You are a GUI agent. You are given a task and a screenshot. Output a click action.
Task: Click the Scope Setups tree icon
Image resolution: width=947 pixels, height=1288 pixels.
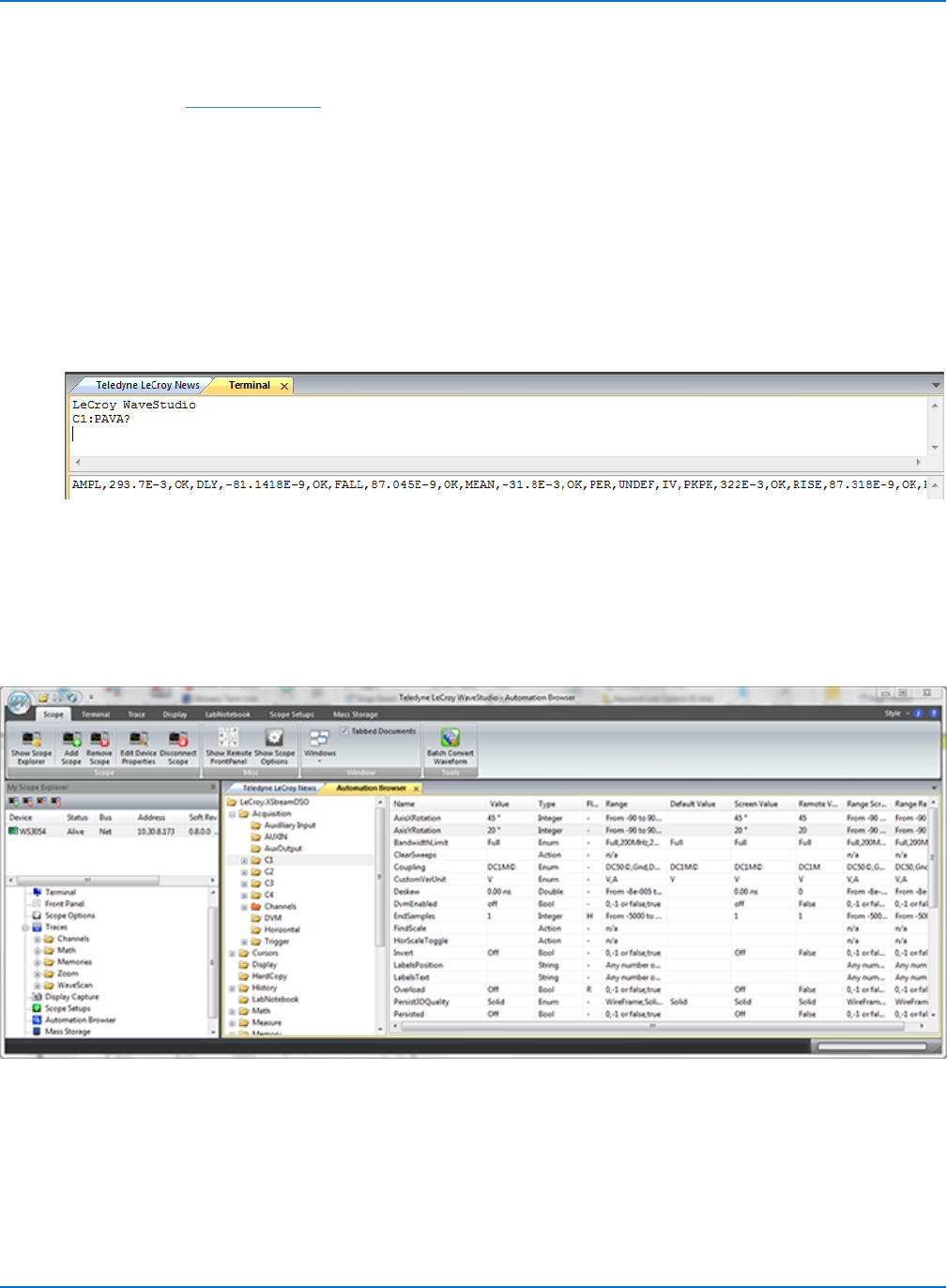click(x=37, y=1008)
